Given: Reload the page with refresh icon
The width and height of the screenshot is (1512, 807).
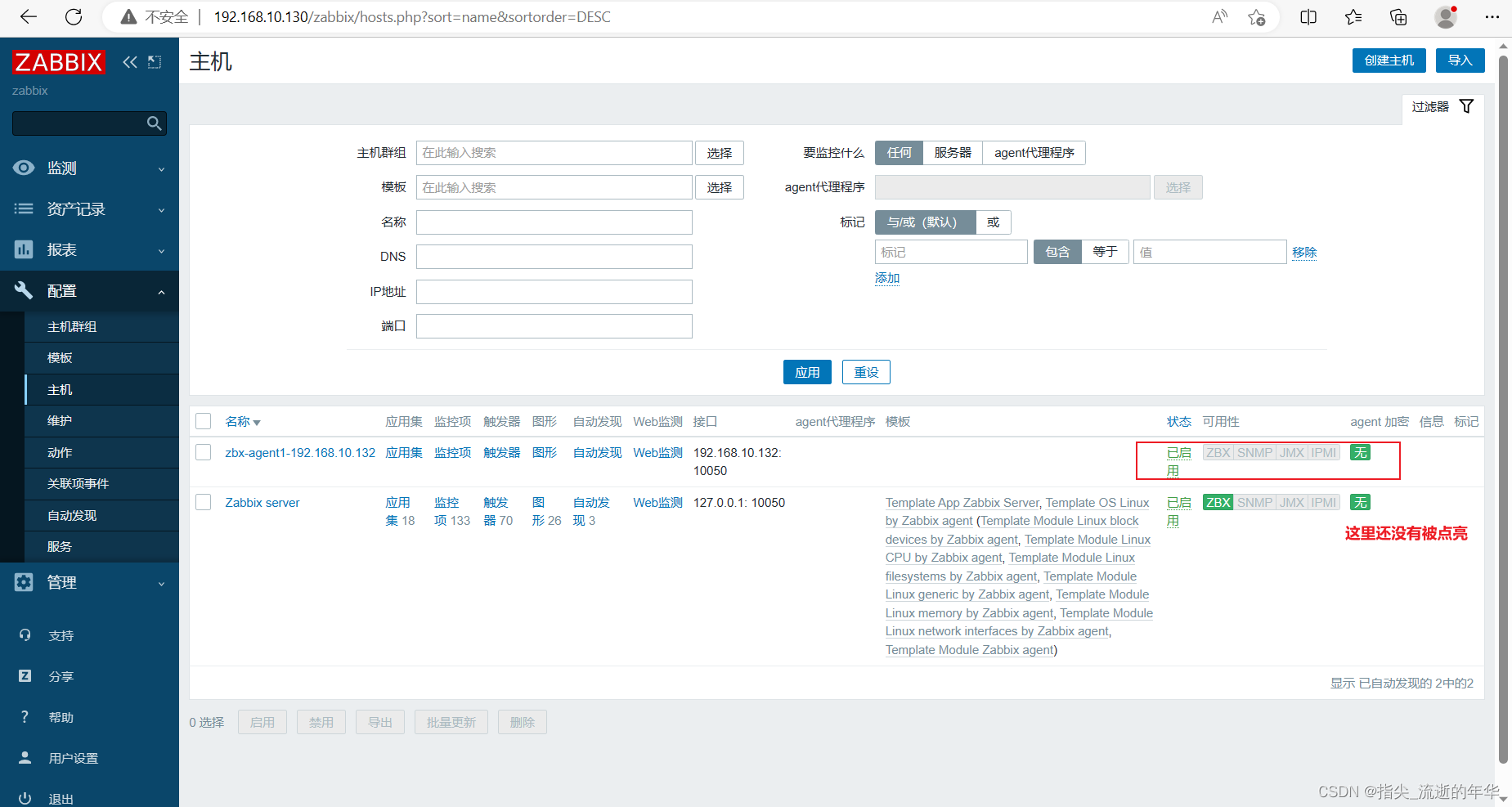Looking at the screenshot, I should pos(74,17).
